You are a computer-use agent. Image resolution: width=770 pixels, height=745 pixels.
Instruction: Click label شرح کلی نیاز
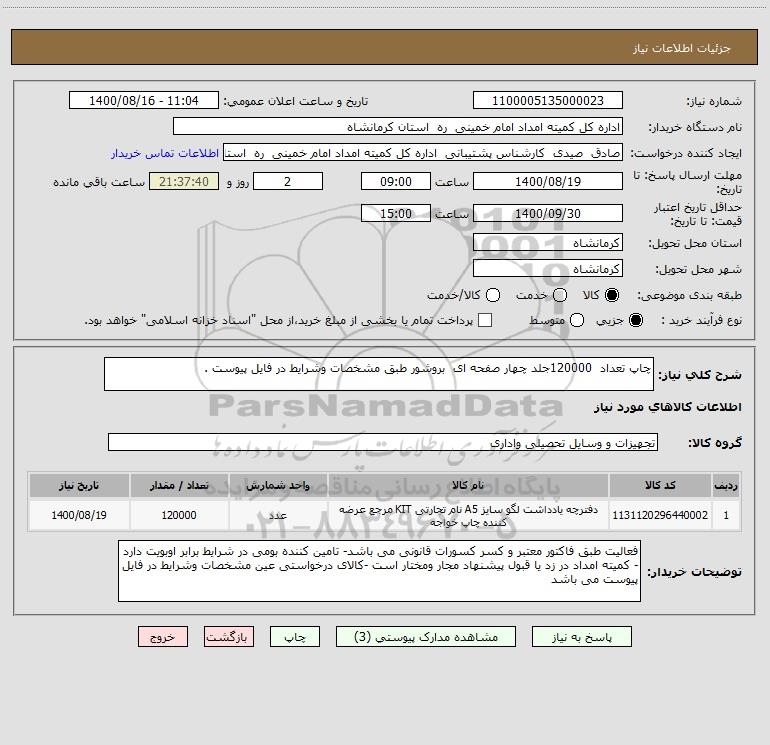700,375
